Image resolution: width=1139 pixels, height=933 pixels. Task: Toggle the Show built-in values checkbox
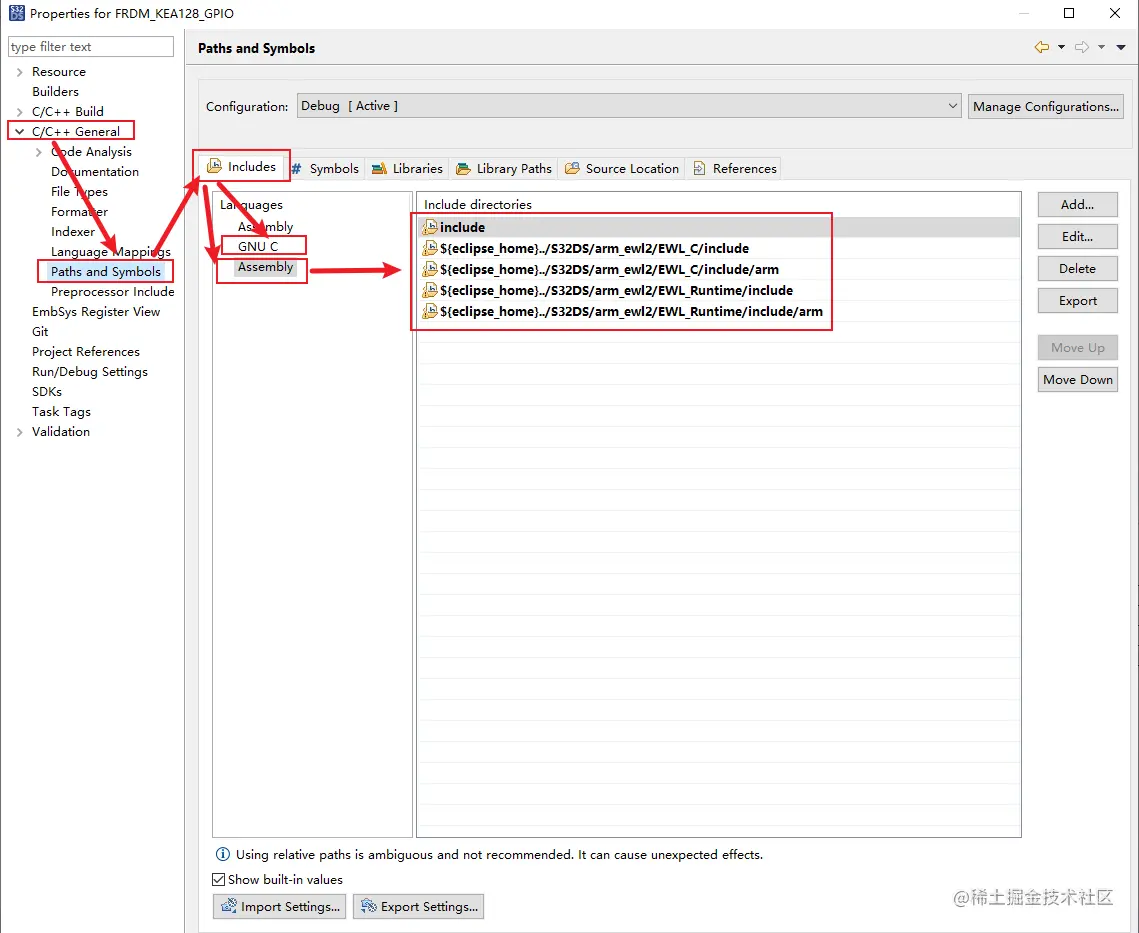[x=219, y=880]
